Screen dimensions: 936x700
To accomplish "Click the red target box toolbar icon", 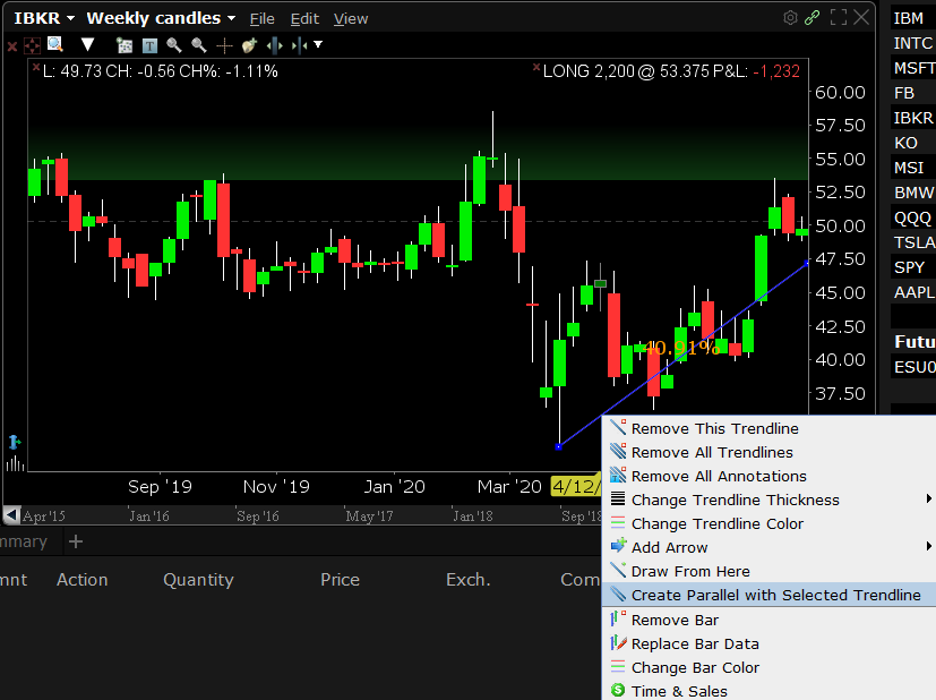I will click(33, 45).
